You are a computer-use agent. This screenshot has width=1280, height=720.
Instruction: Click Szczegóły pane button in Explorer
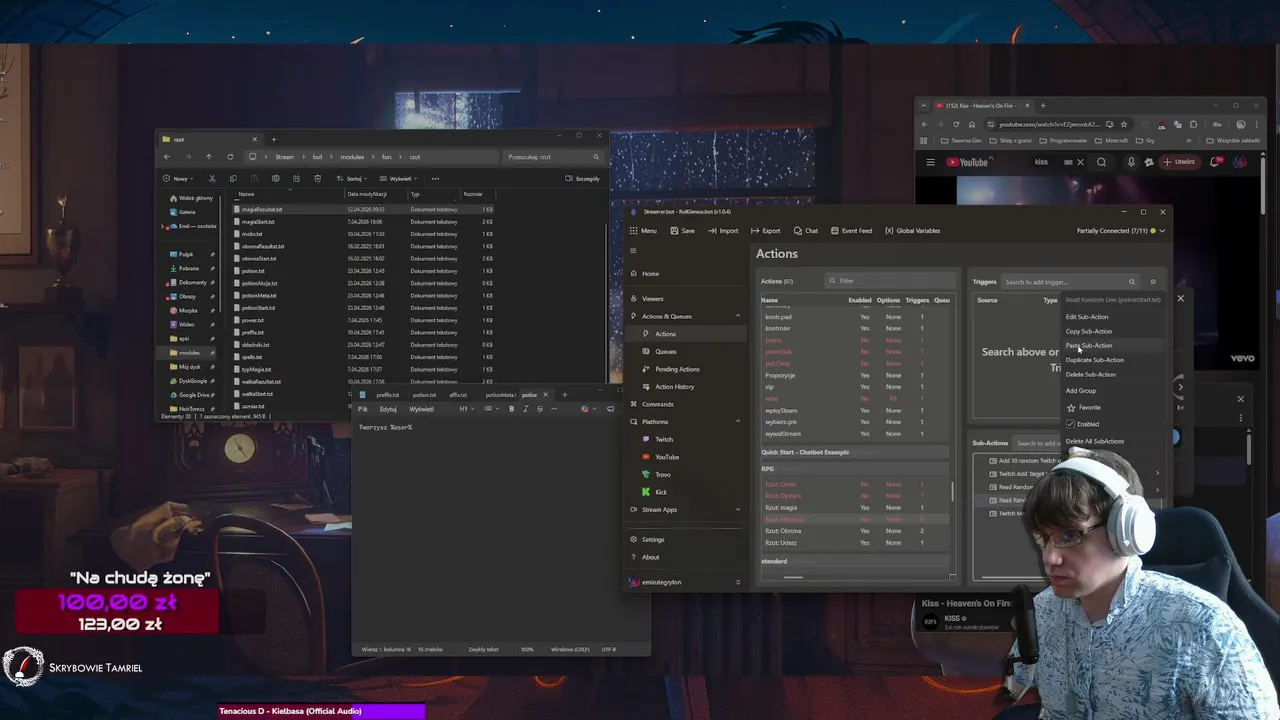click(x=583, y=179)
